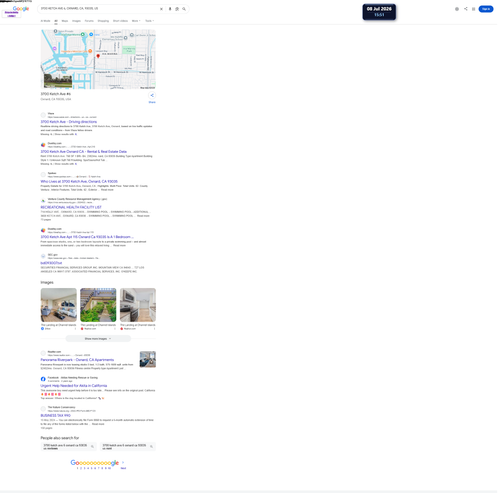The width and height of the screenshot is (500, 493).
Task: Click the red location pin on map
Action: click(x=98, y=56)
